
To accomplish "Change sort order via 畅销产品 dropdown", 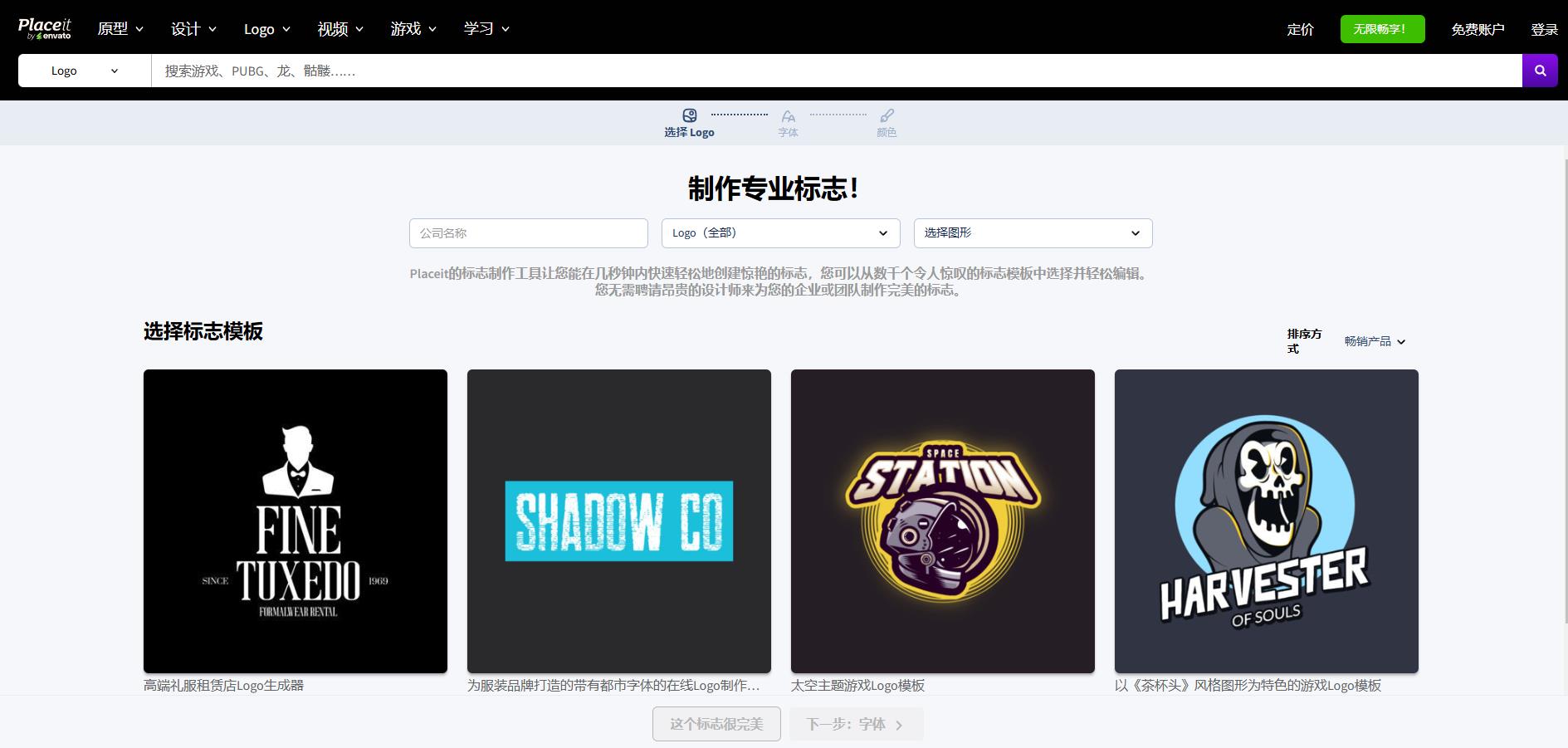I will 1375,341.
